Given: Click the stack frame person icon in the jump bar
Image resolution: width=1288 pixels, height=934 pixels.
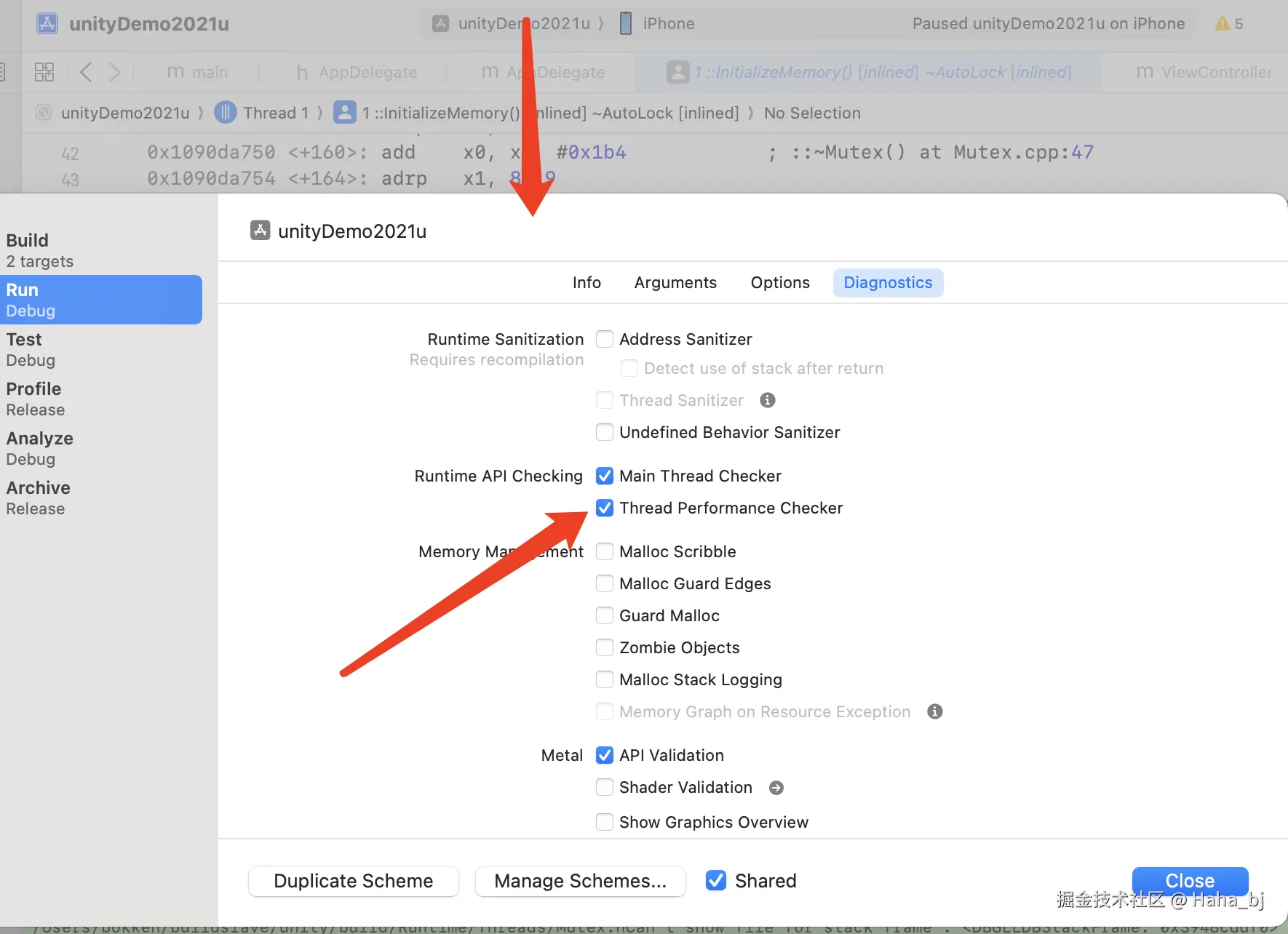Looking at the screenshot, I should [344, 112].
